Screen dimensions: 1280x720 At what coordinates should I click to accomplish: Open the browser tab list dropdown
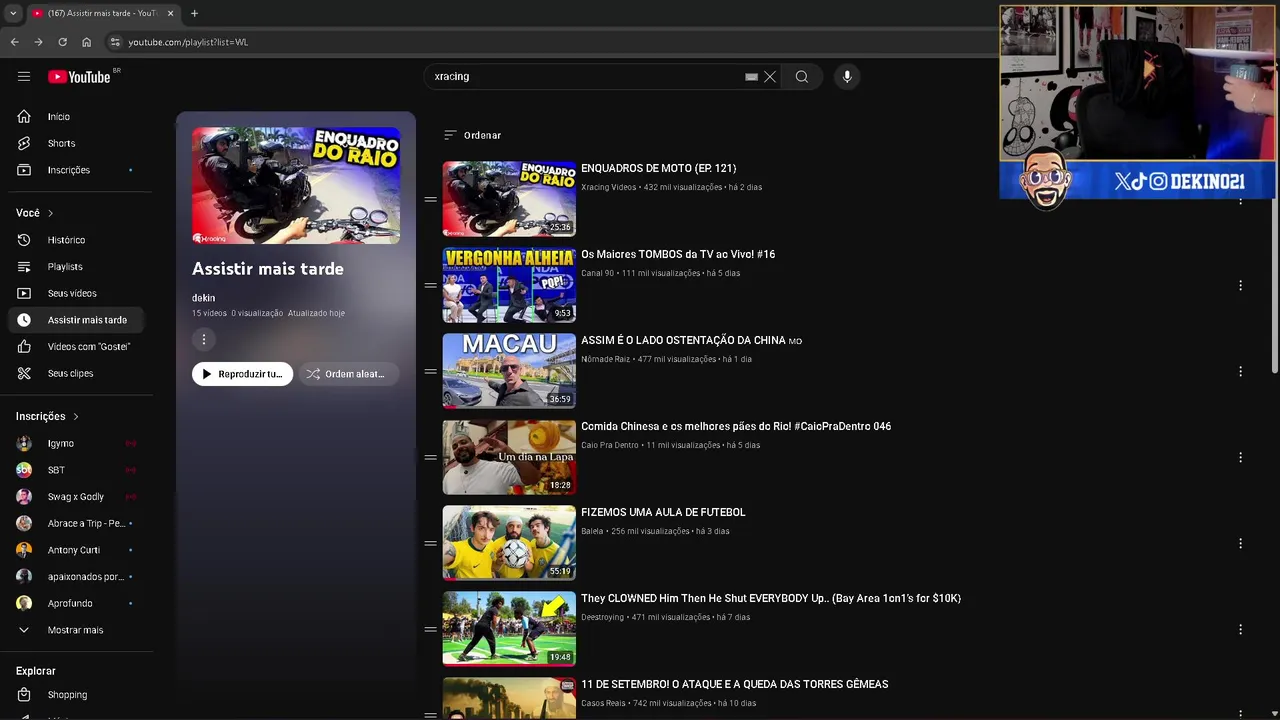(13, 13)
